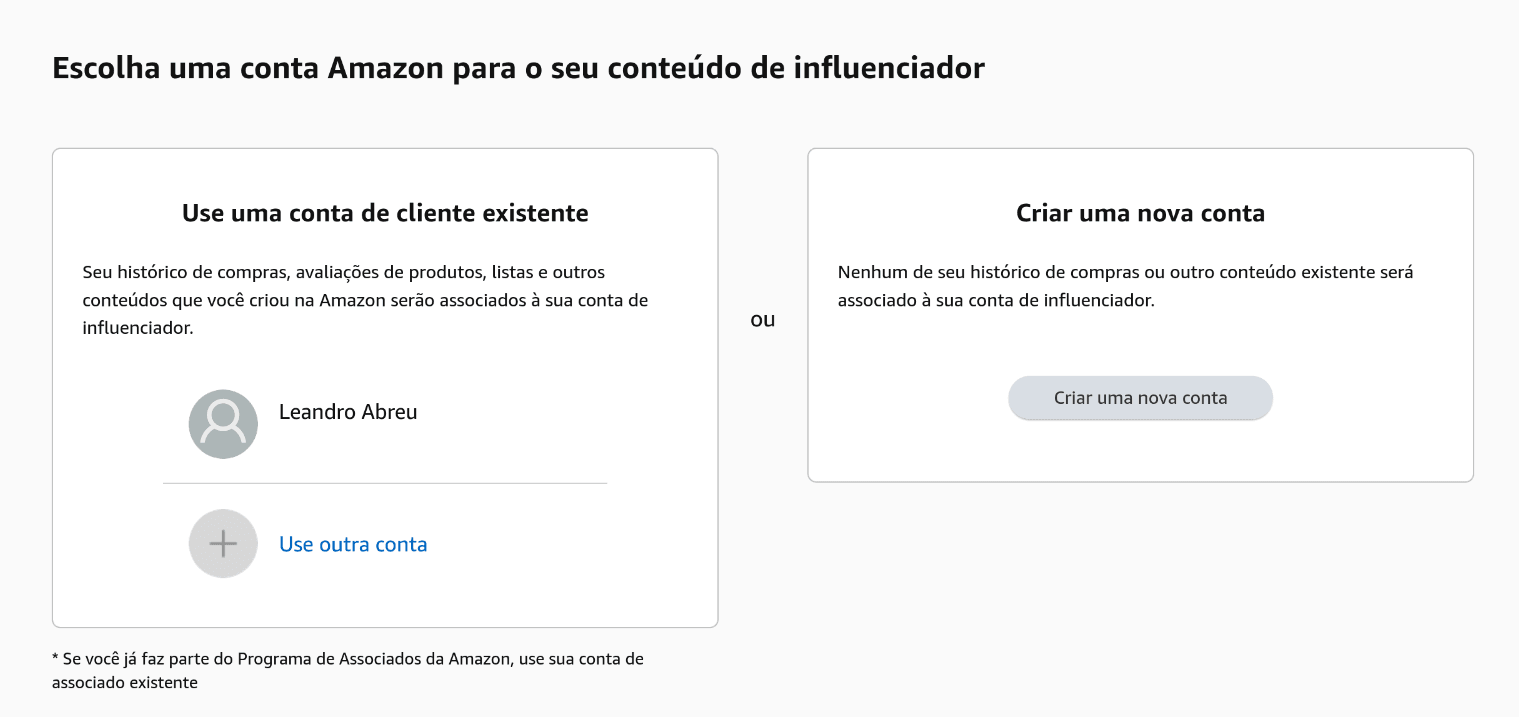Click the line starting "conteúdos que você criou"

(364, 300)
